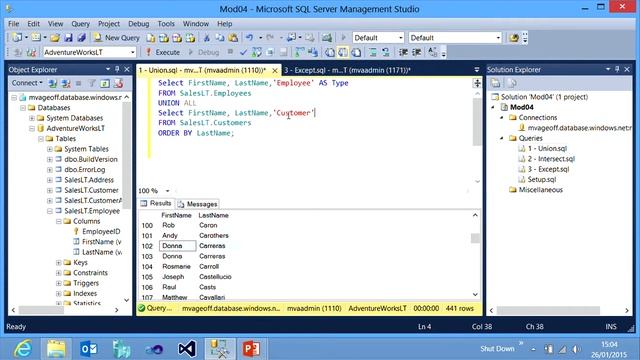Click the Solution Explorer horizontal scrollbar
Viewport: 640px width, 360px height.
[548, 311]
